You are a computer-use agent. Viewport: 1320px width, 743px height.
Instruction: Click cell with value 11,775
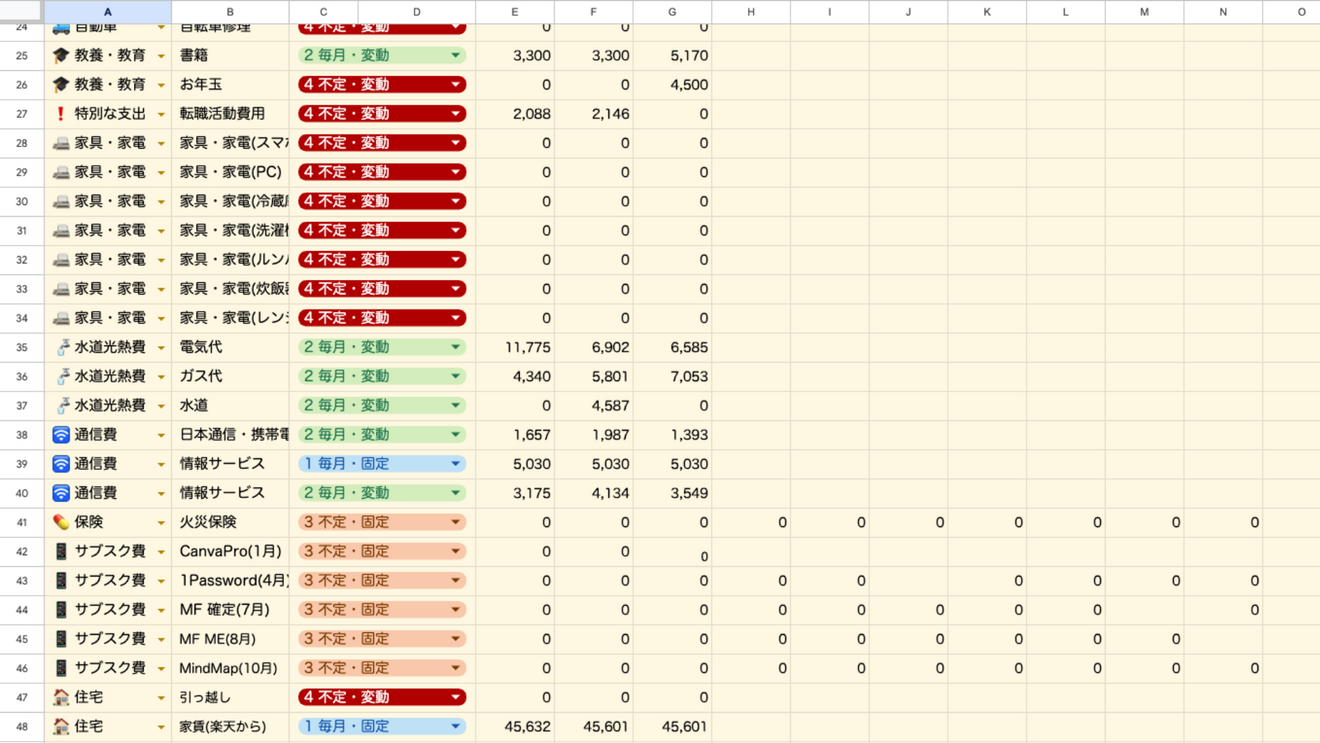coord(515,347)
